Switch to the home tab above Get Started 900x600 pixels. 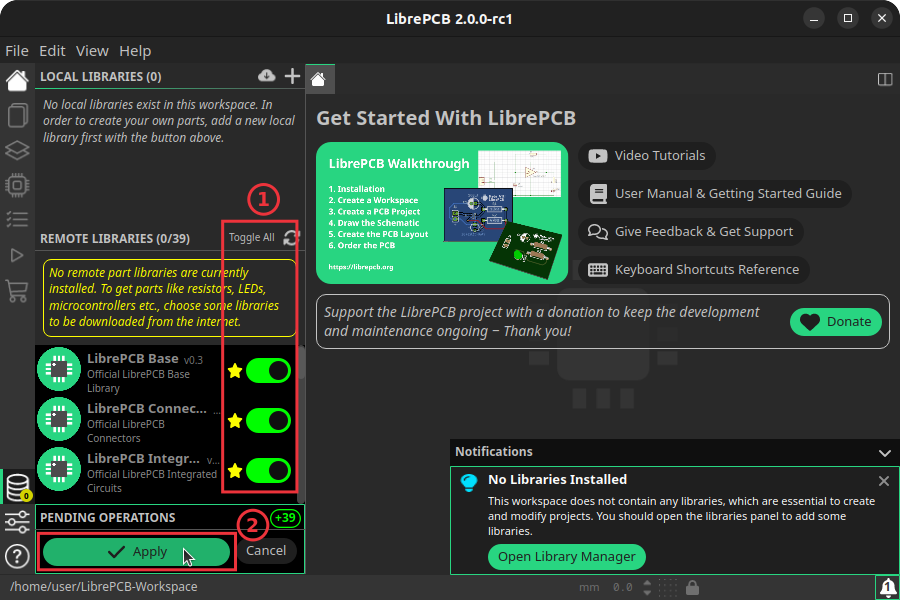tap(319, 77)
